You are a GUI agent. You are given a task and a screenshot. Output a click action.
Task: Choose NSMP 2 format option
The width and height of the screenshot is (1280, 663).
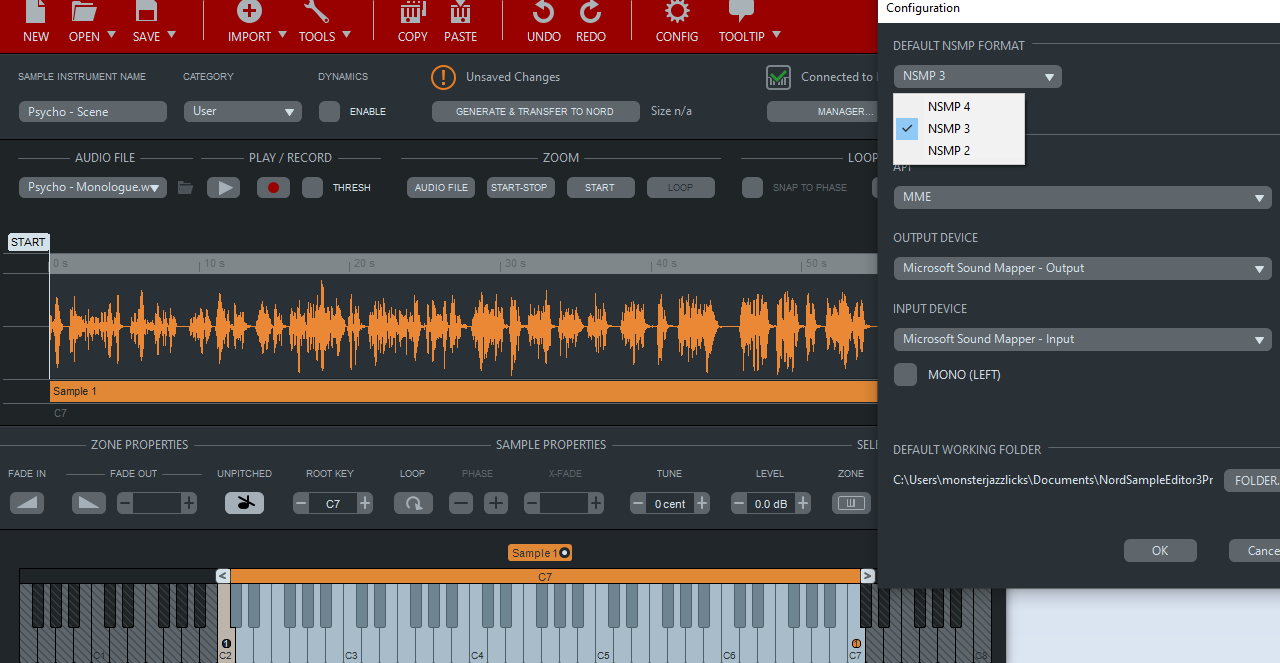tap(948, 151)
